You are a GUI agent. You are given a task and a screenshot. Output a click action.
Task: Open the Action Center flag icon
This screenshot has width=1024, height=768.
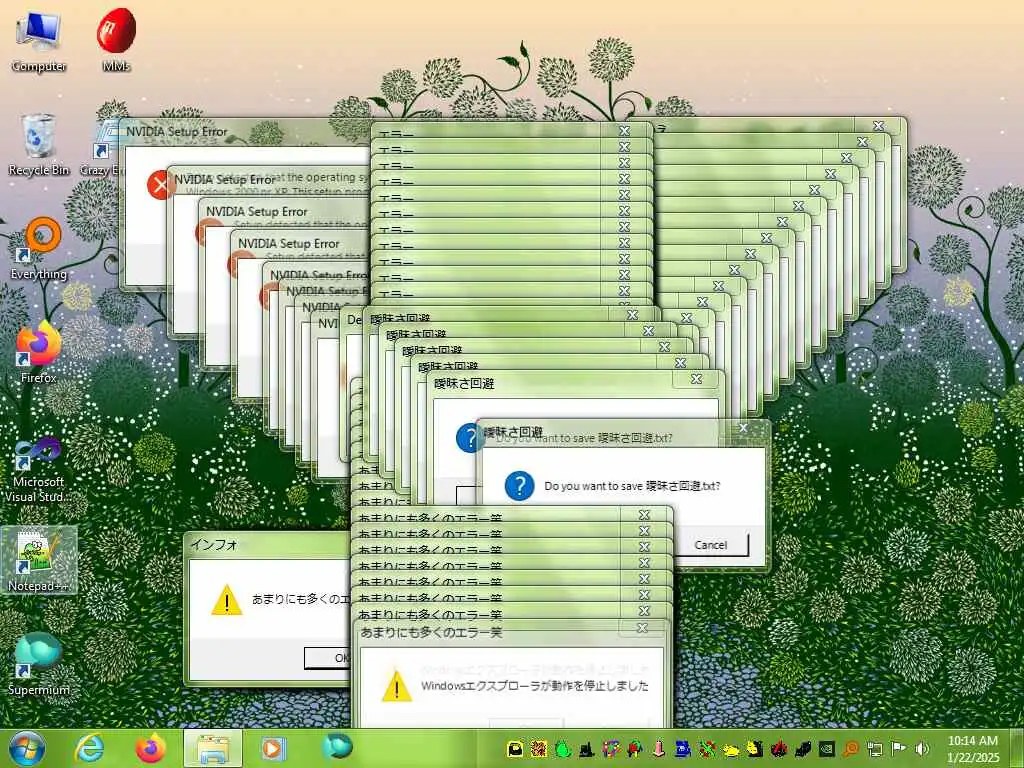pyautogui.click(x=899, y=748)
